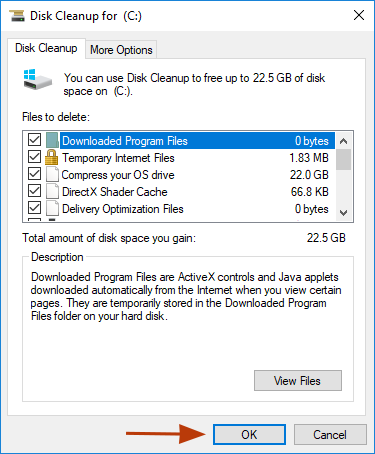Uncheck the Temporary Internet Files checkbox

[35, 157]
